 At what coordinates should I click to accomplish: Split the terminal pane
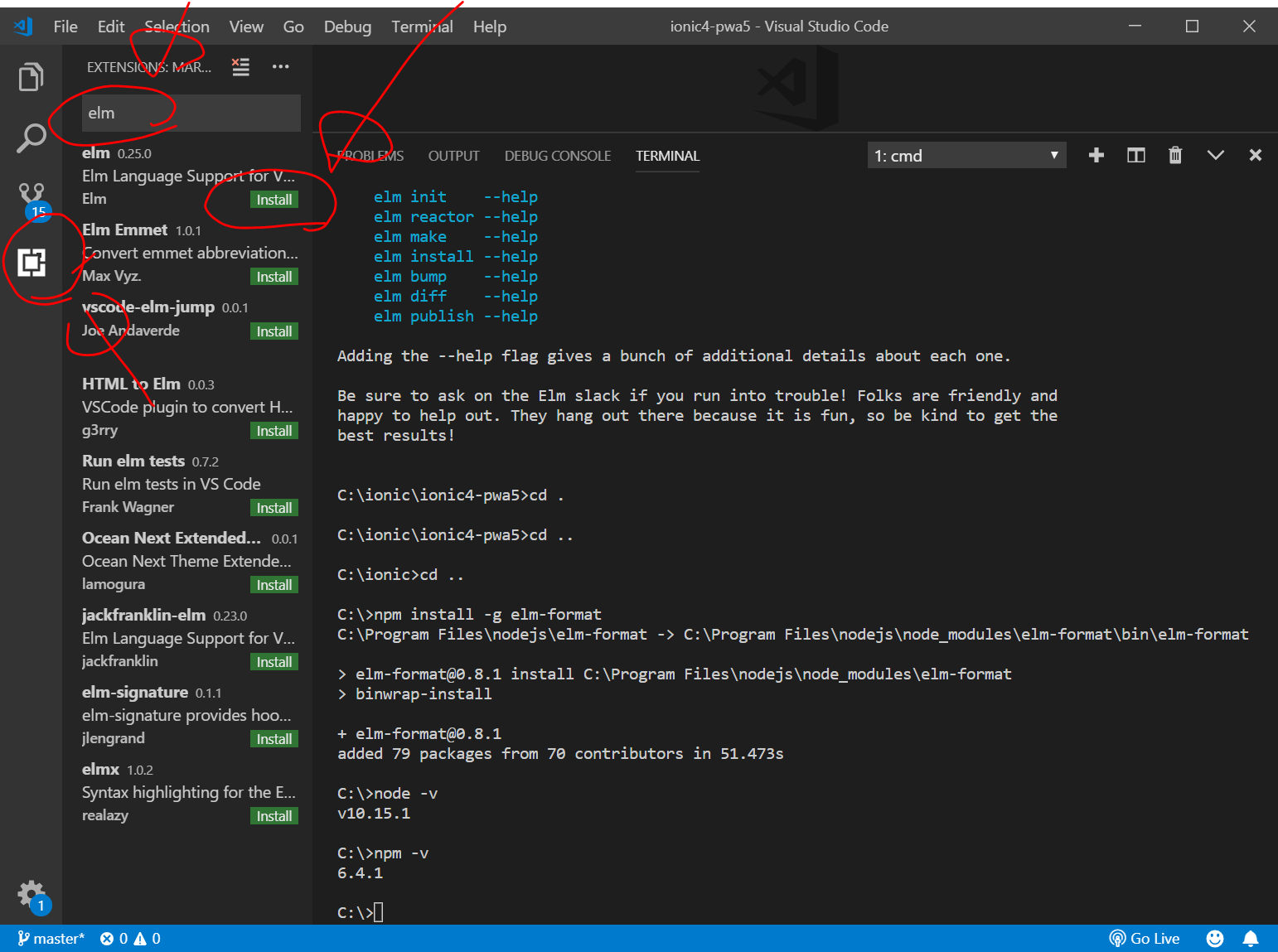1135,156
